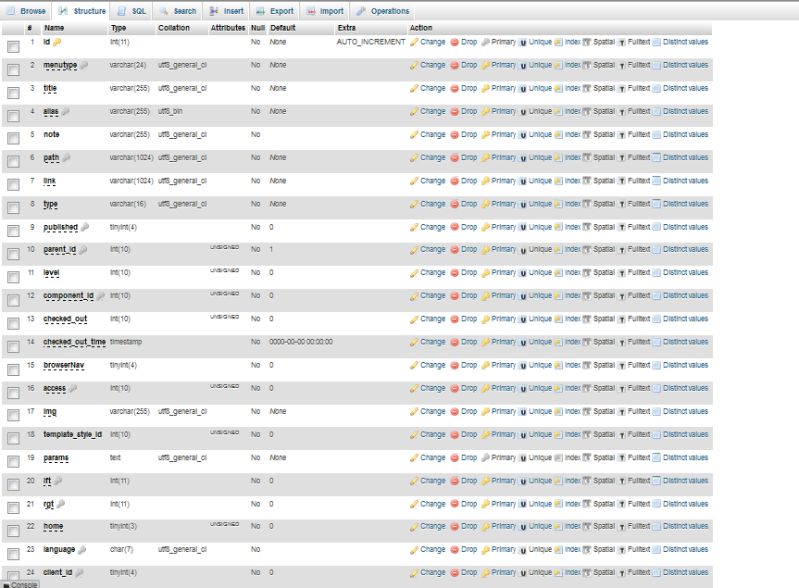Click Fulltext link for rgt column

click(638, 504)
